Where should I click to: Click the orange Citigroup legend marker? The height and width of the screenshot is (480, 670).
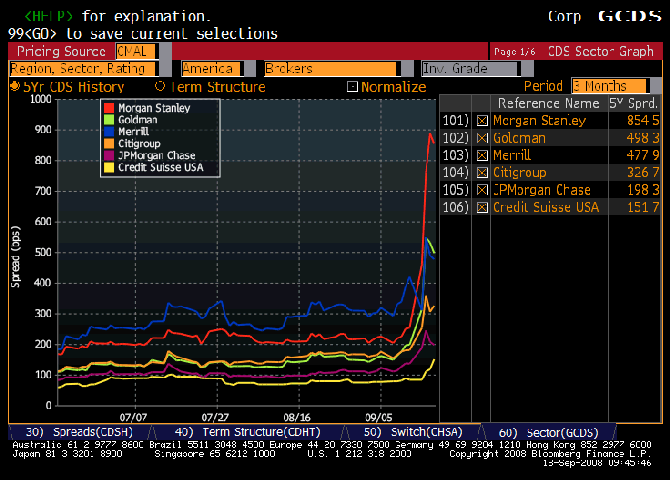coord(111,144)
